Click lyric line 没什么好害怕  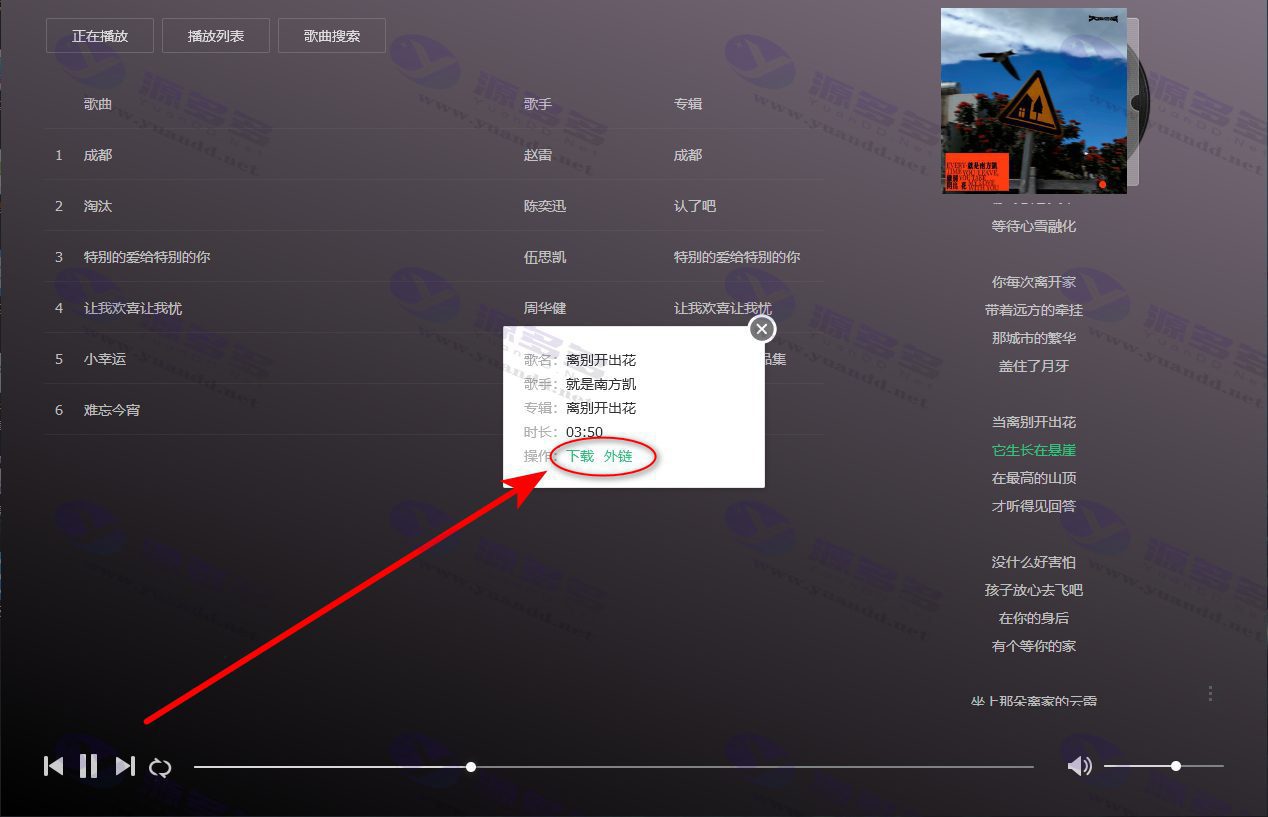1034,562
